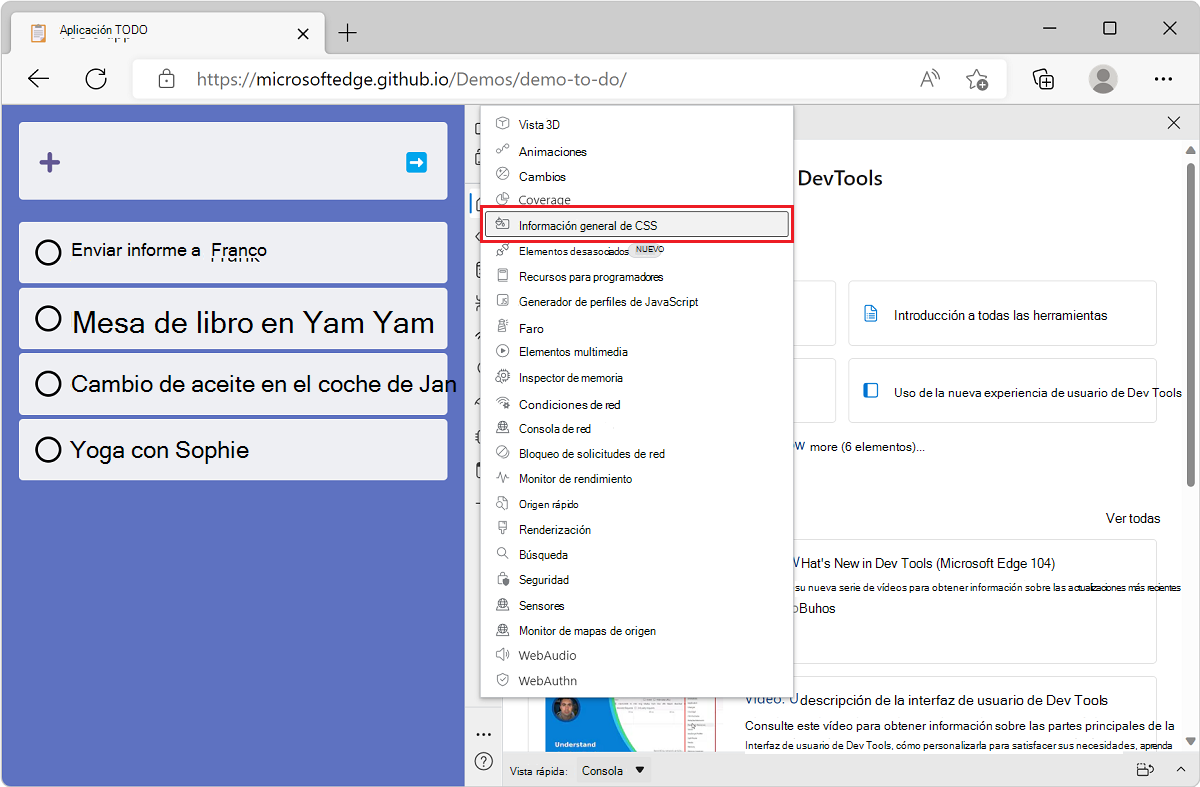
Task: Open DevTools help via question mark icon
Action: coord(483,761)
